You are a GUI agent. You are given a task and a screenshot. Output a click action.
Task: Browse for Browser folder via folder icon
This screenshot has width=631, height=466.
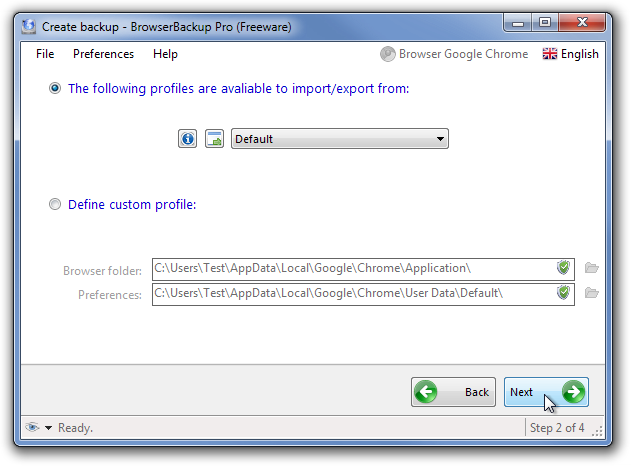pos(592,268)
